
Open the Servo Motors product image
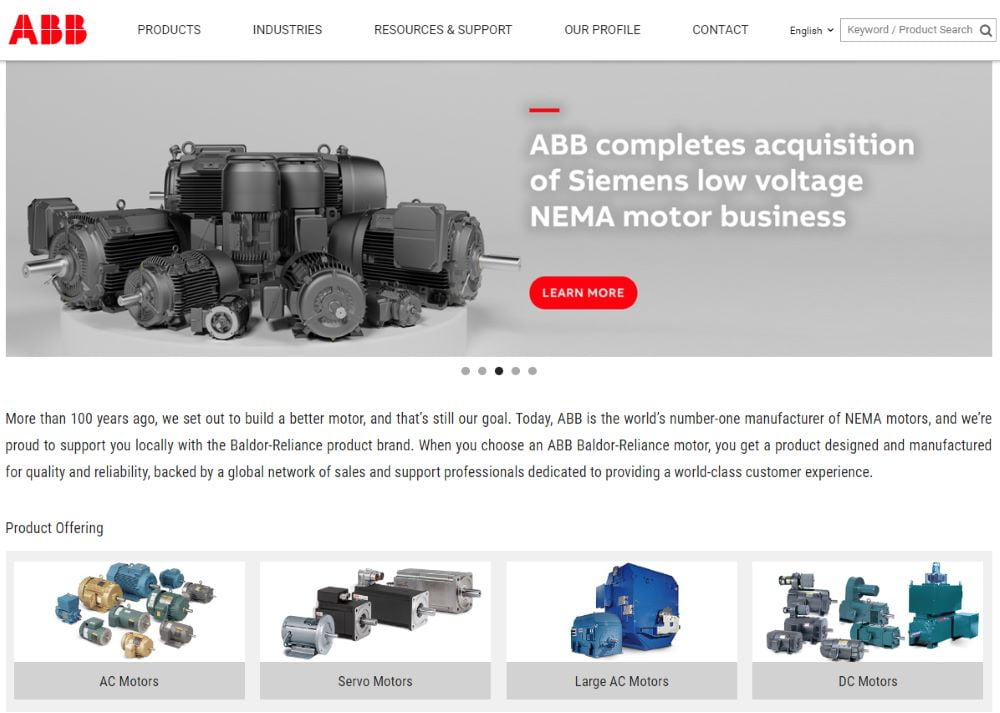(375, 611)
